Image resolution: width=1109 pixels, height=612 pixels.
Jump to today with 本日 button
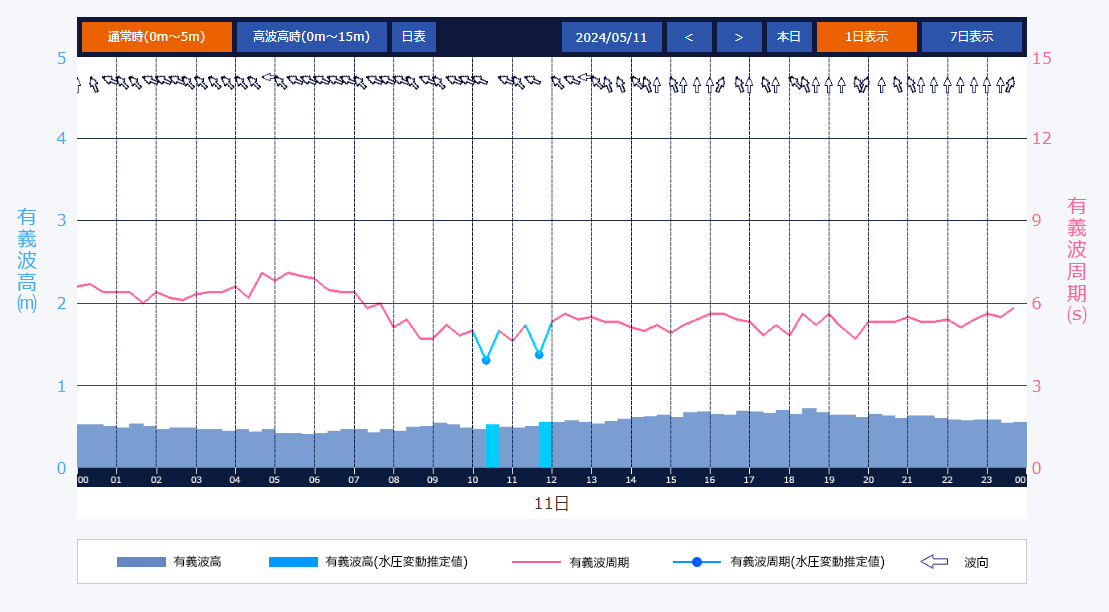pyautogui.click(x=789, y=37)
